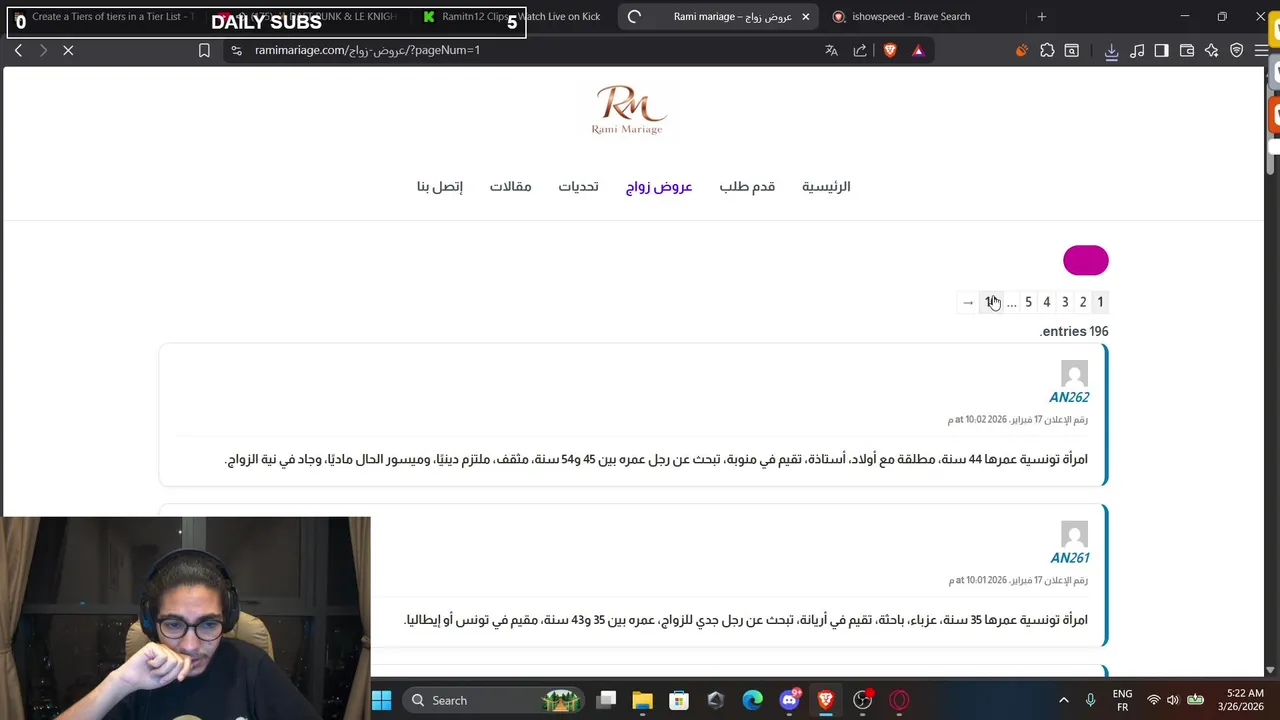Open عروض زواج menu item

pos(659,187)
